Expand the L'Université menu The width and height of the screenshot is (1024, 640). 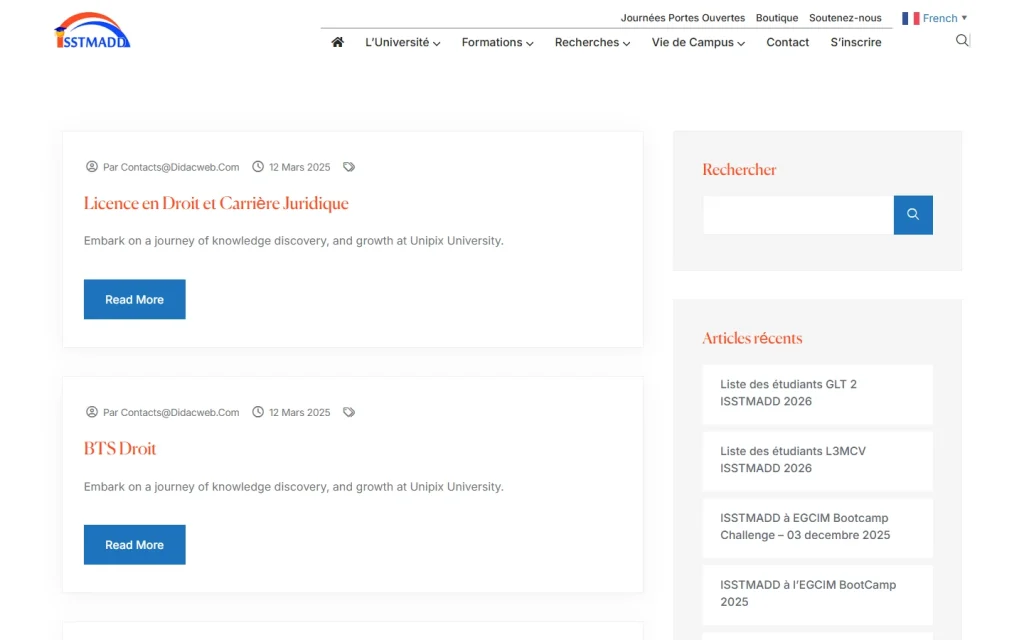tap(402, 42)
